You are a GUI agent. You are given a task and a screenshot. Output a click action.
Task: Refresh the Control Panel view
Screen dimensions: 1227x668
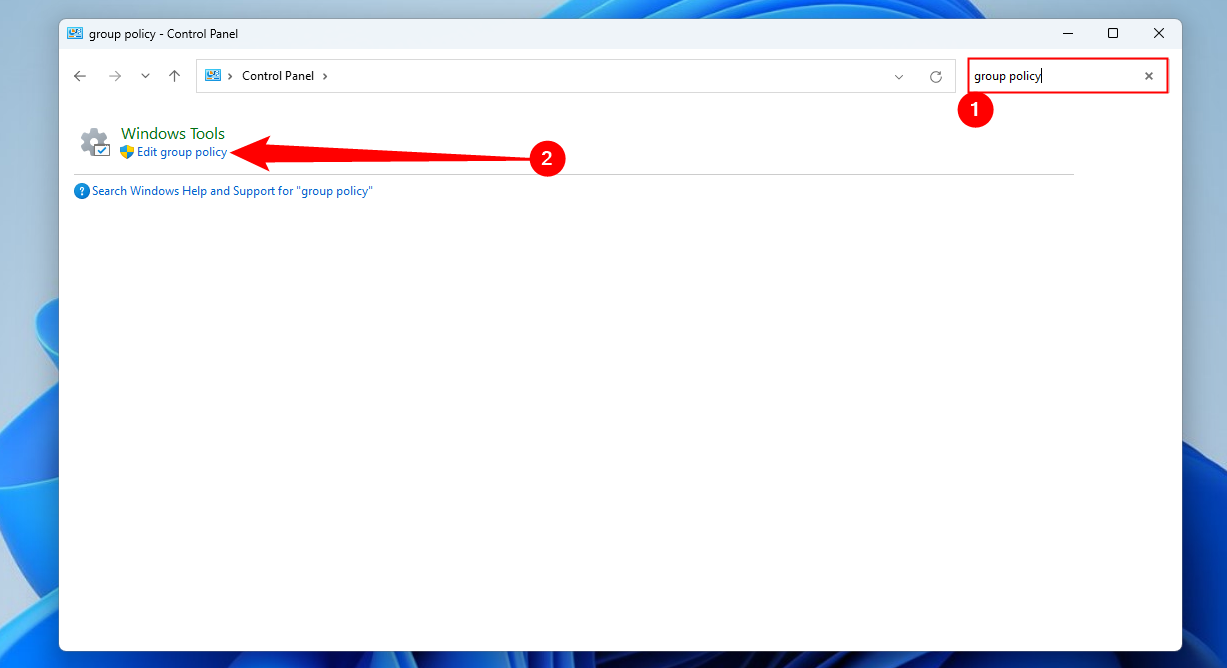click(936, 75)
